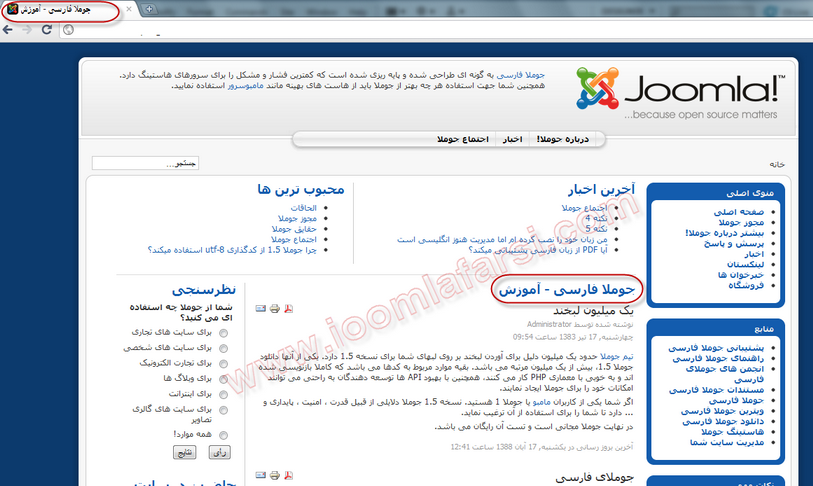Open نکته 5 in latest news
The height and width of the screenshot is (486, 813).
coord(596,229)
